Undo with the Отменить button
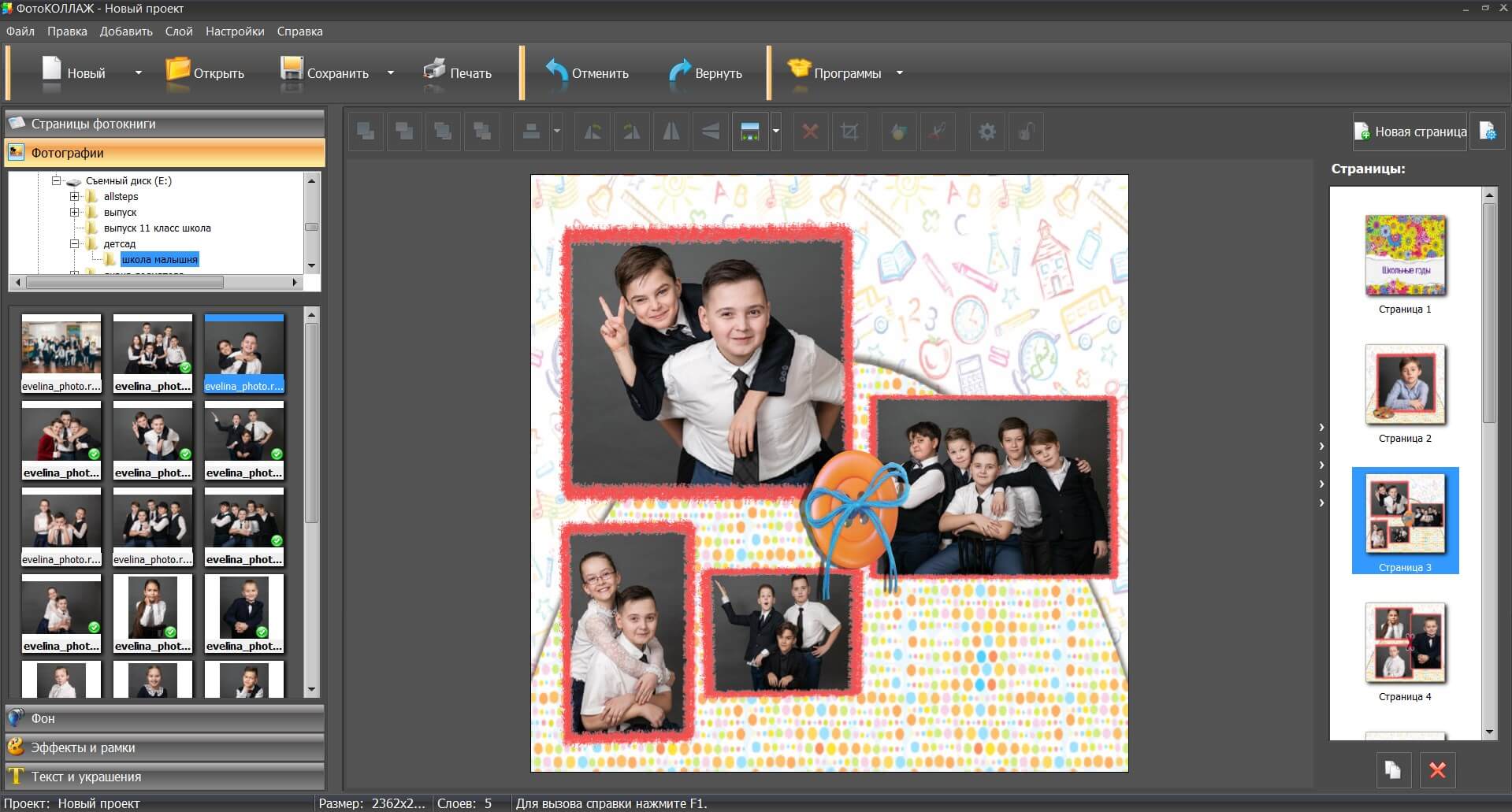 coord(587,72)
